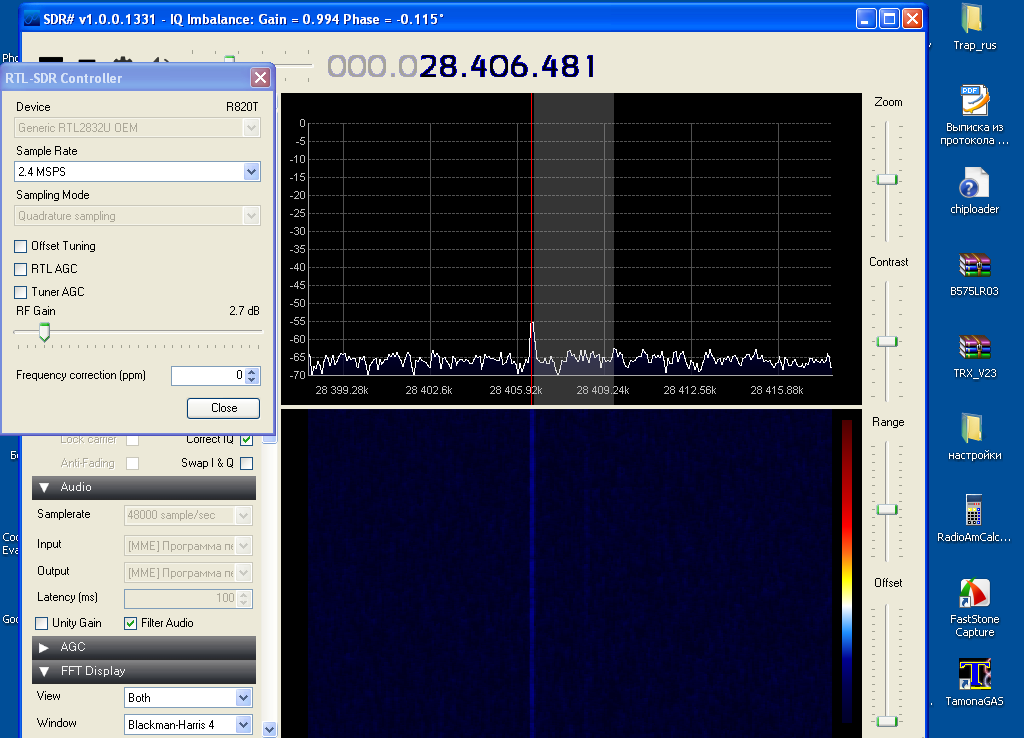Open the TRX_V23 archive icon

click(x=973, y=347)
